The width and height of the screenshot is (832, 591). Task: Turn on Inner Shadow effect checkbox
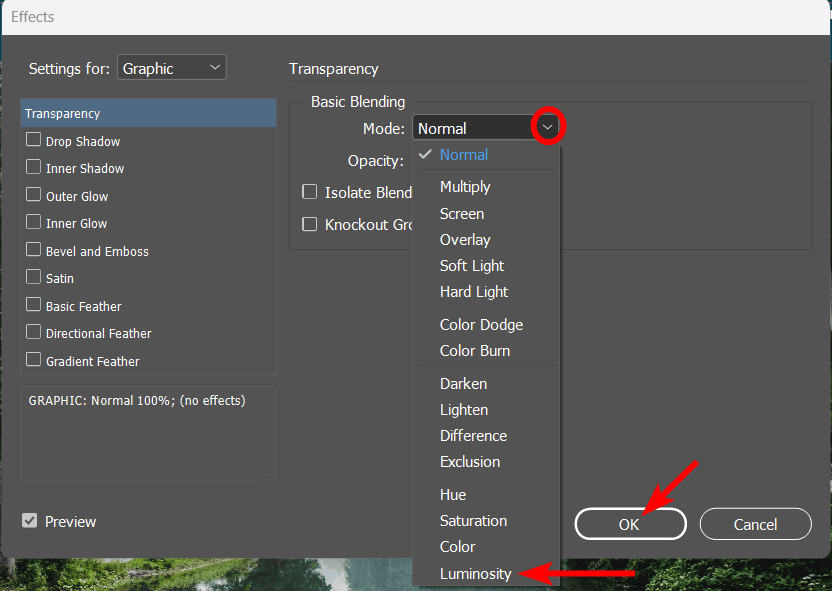point(34,168)
